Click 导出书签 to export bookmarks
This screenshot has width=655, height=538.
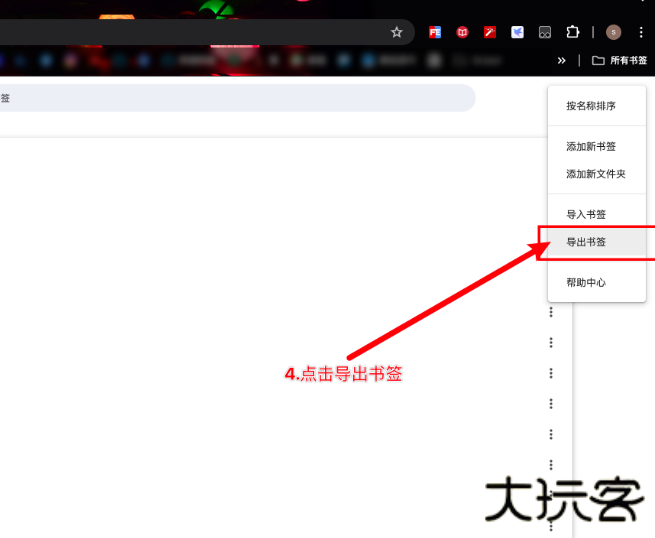pyautogui.click(x=586, y=242)
